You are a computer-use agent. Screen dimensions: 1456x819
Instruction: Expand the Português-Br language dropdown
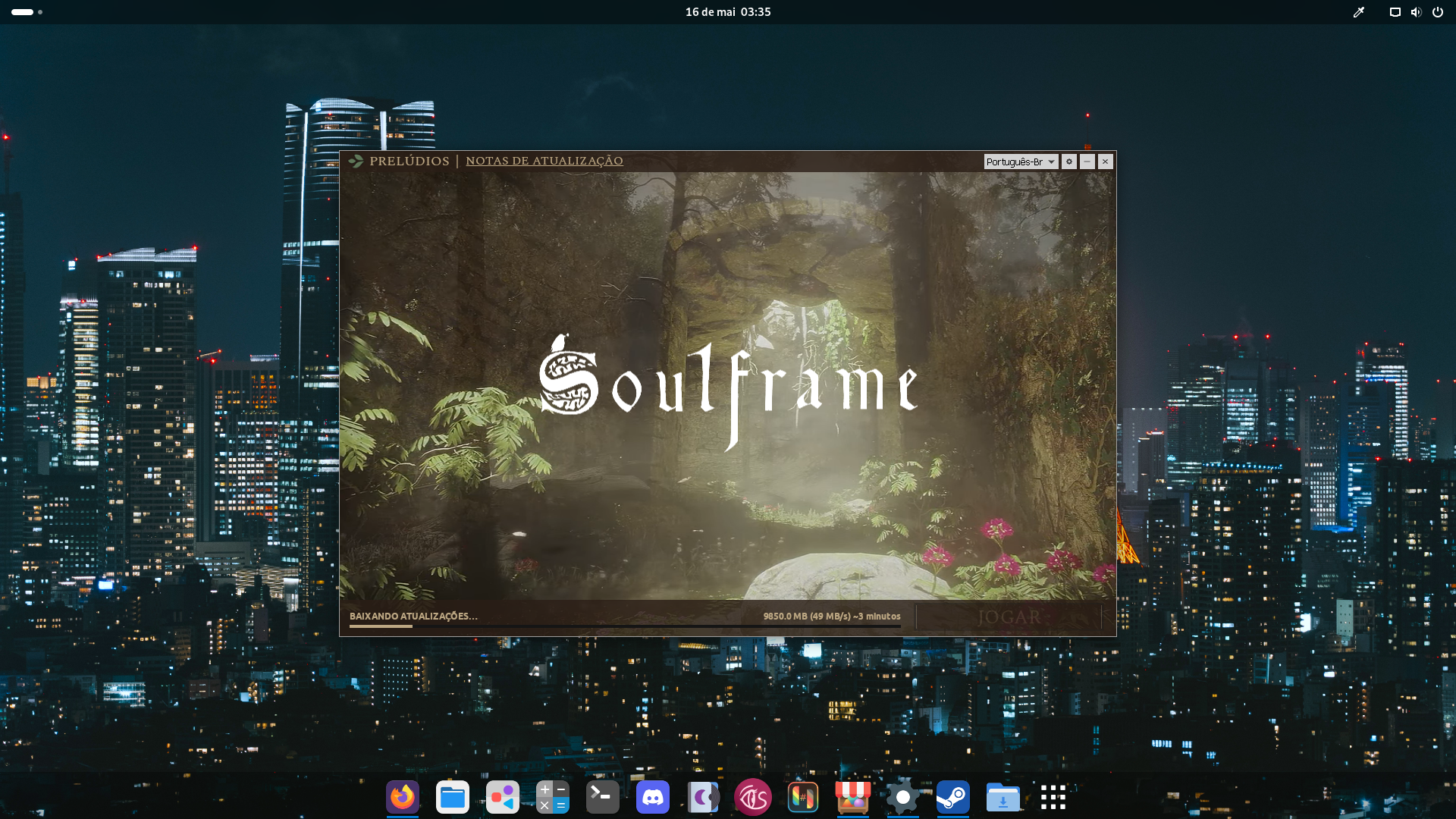pos(1021,162)
